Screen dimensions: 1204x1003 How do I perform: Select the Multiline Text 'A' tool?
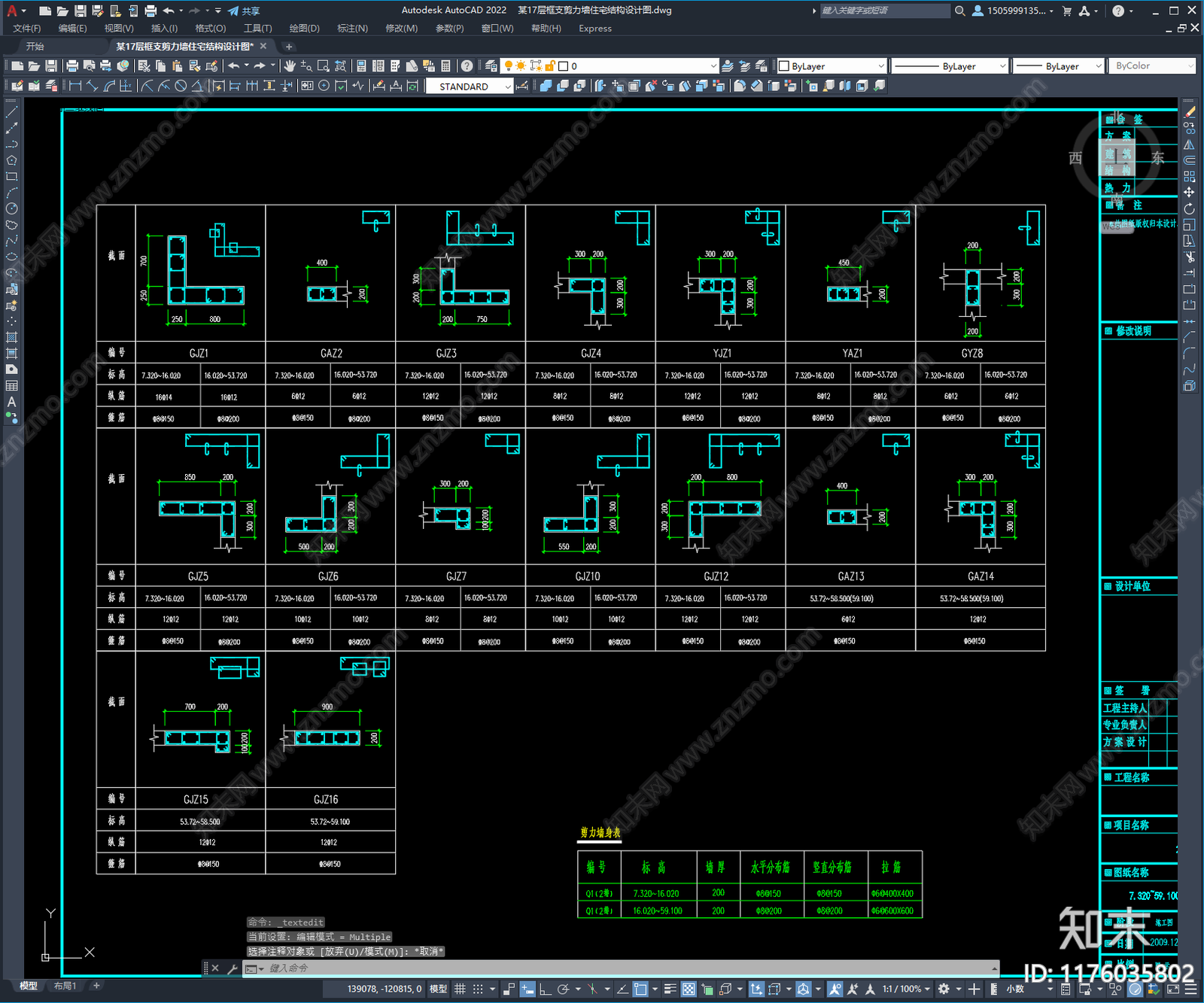tap(11, 402)
